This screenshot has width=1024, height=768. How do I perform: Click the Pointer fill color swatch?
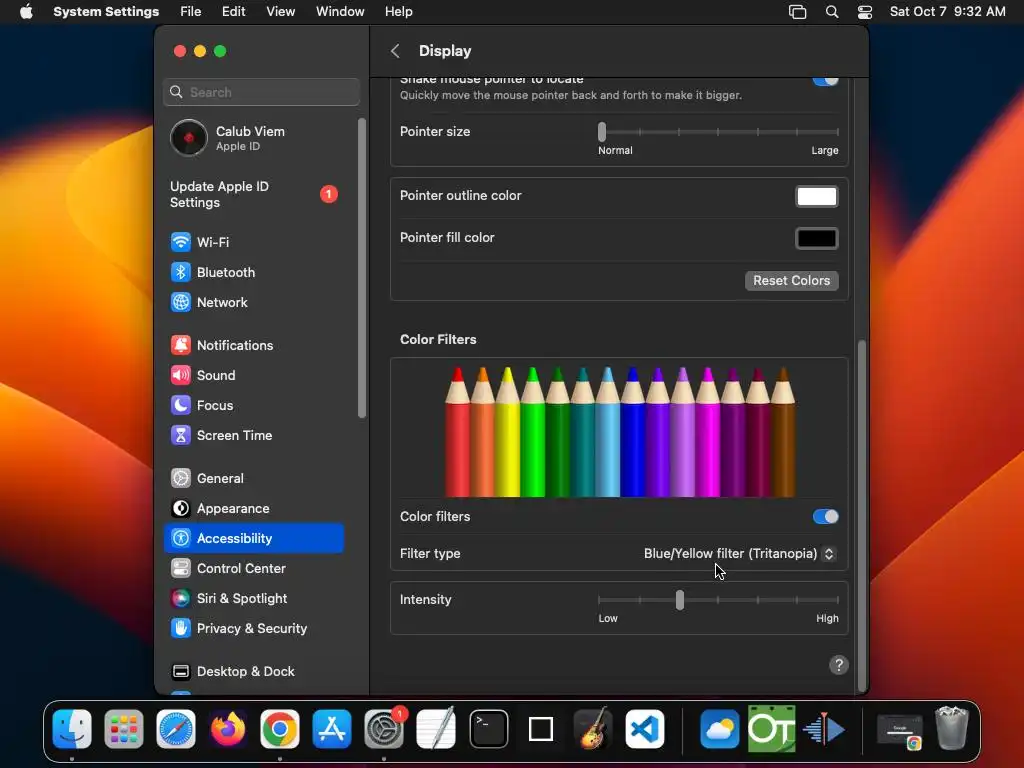click(816, 238)
